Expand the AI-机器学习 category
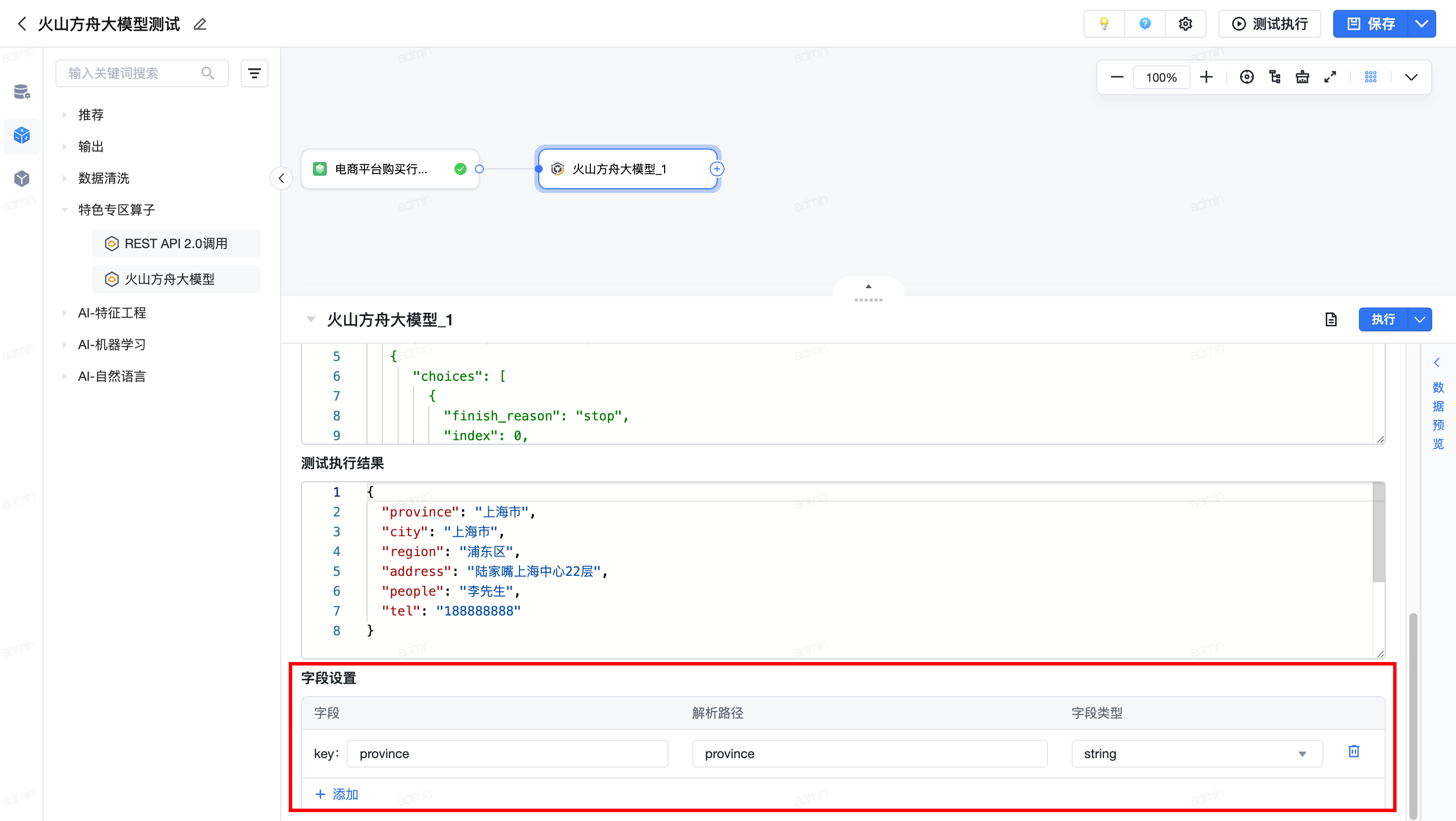The width and height of the screenshot is (1456, 821). pos(112,345)
